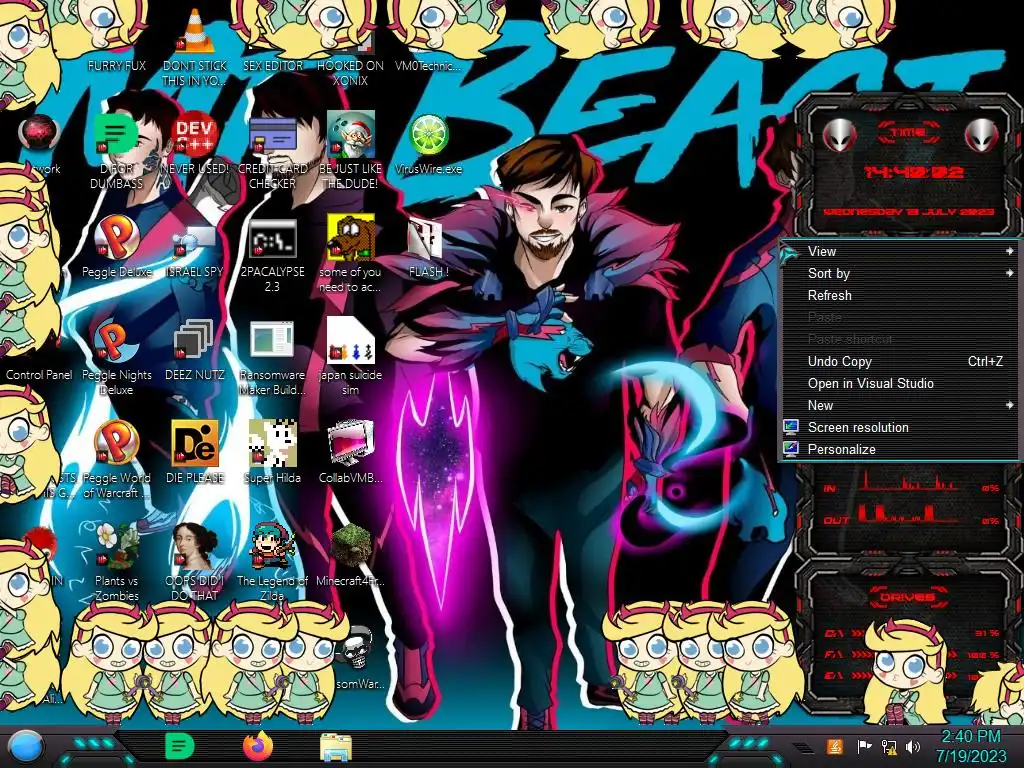The image size is (1024, 768).
Task: Select Personalize in context menu
Action: 900,449
